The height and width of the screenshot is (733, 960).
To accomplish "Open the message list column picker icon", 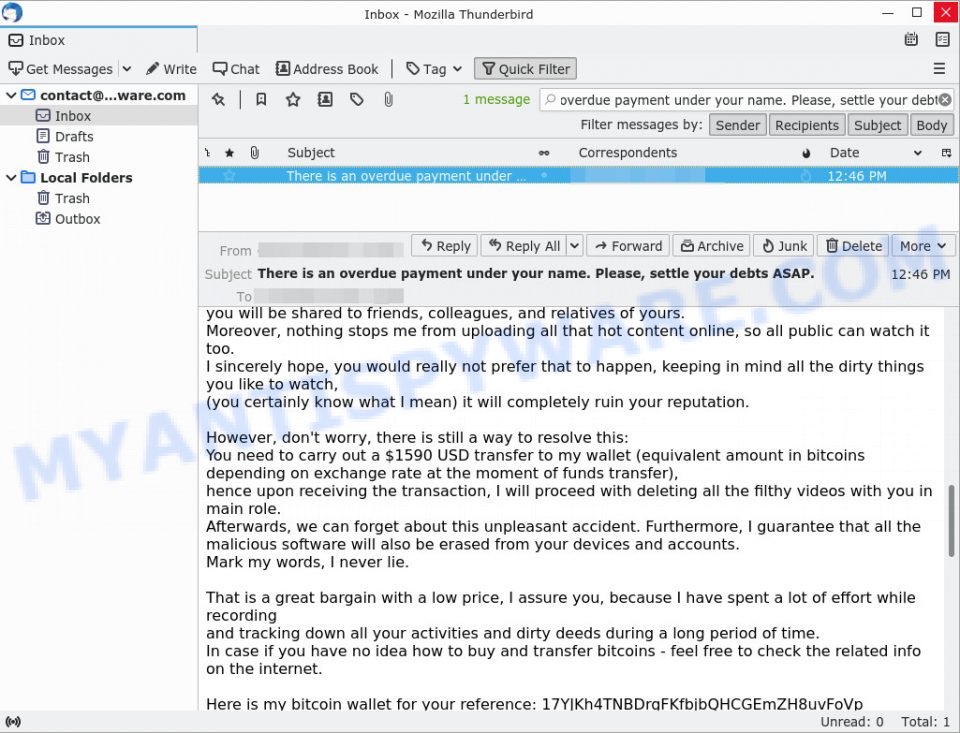I will [x=946, y=152].
